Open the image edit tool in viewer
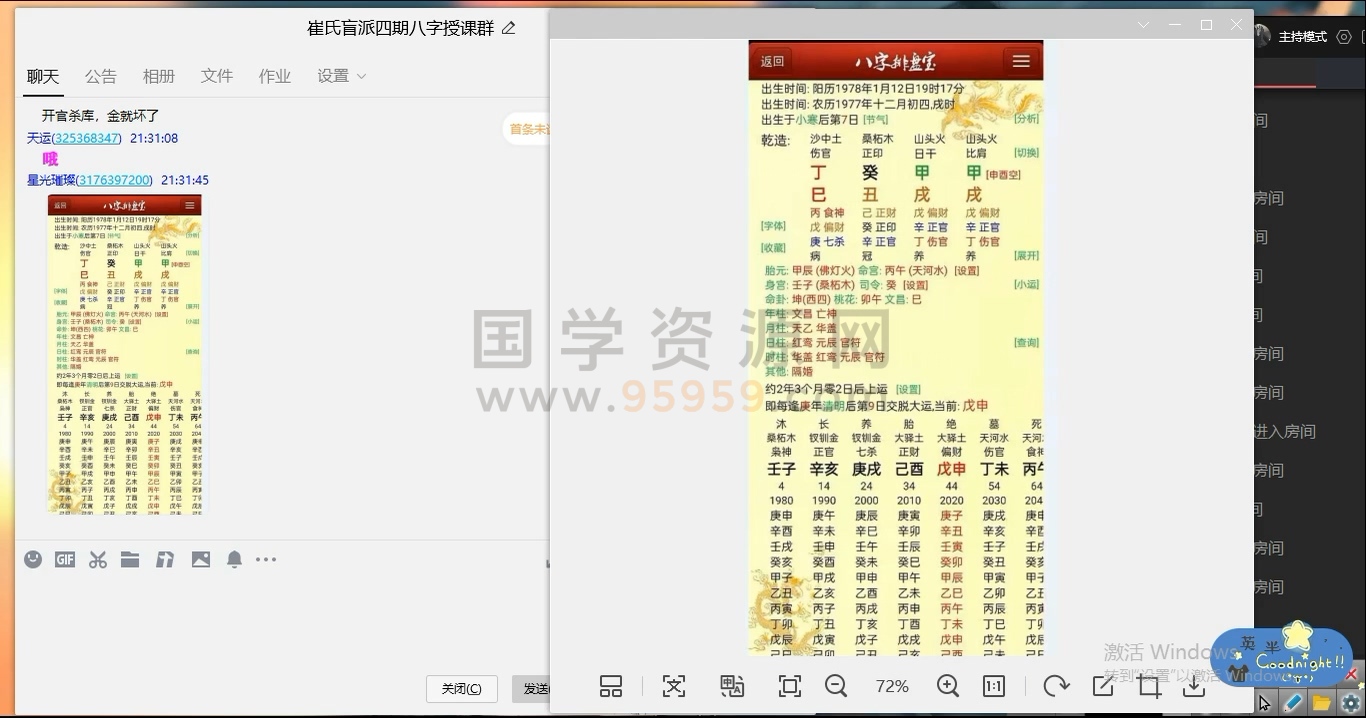 1103,686
